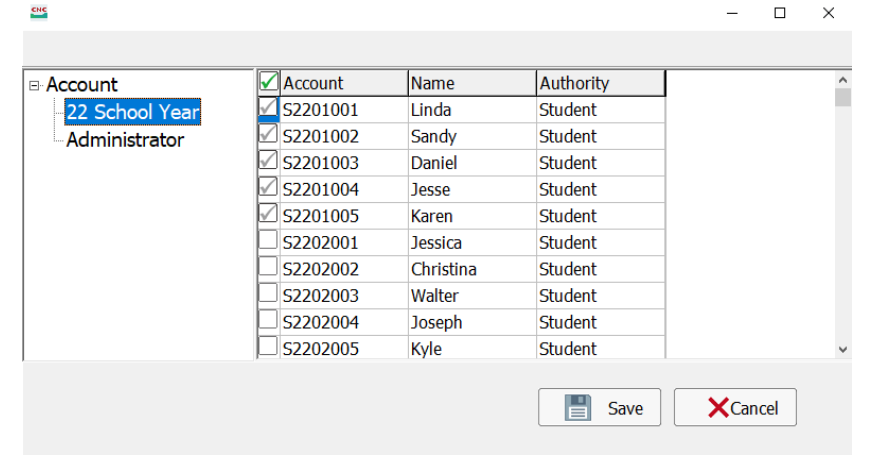Click the scrollbar up arrow
Image resolution: width=879 pixels, height=465 pixels.
(x=843, y=80)
